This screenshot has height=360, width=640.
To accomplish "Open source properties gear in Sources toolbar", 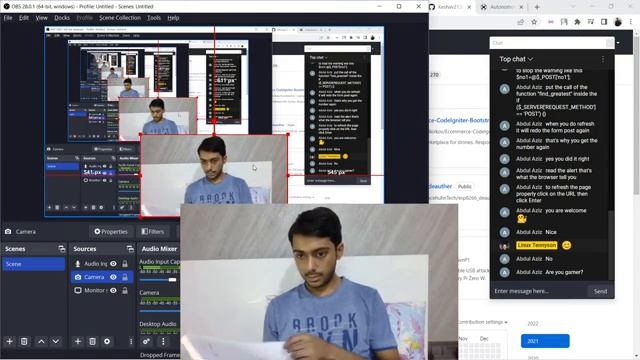I will [107, 341].
